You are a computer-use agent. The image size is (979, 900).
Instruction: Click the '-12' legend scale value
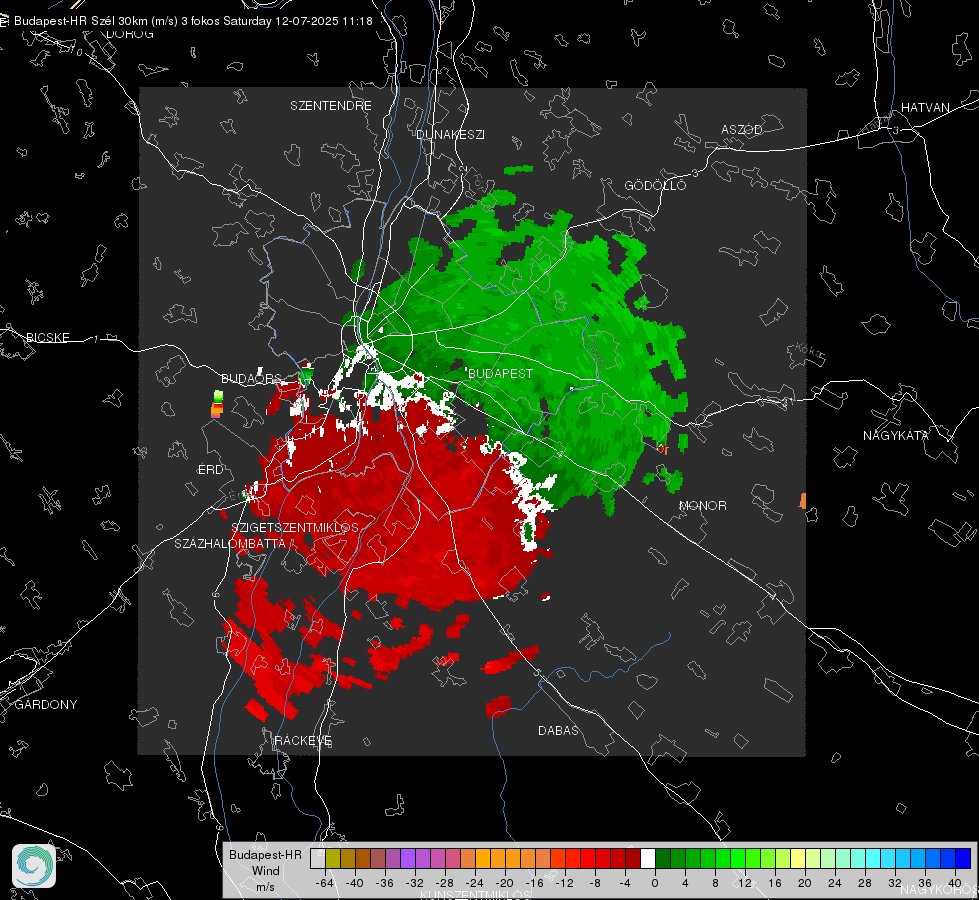pyautogui.click(x=564, y=883)
